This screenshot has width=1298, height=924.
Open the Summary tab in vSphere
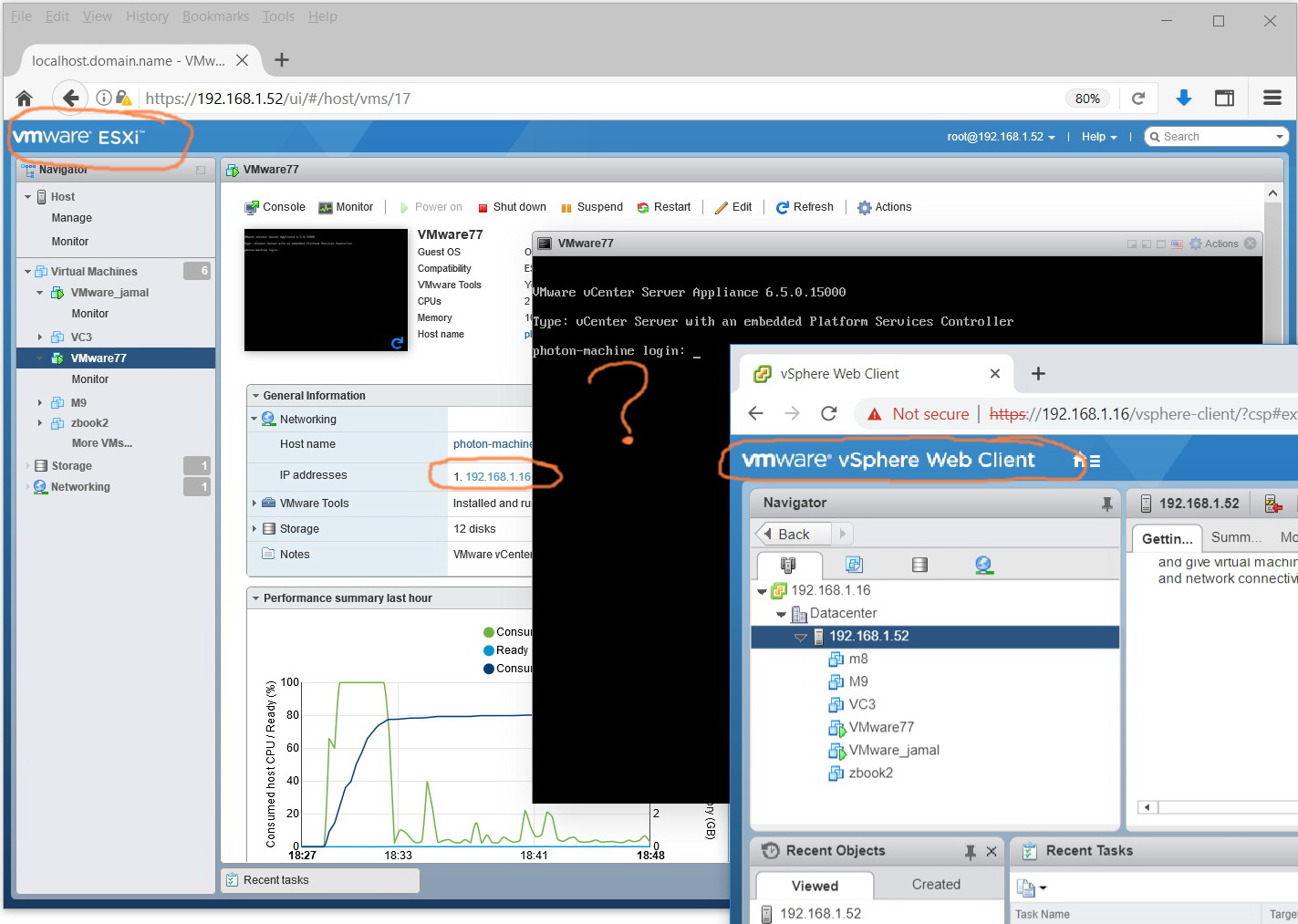(x=1236, y=537)
